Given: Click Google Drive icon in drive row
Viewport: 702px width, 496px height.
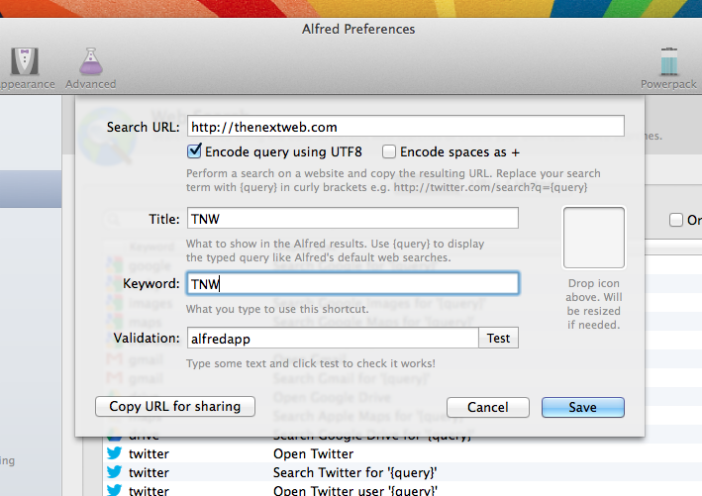Looking at the screenshot, I should coord(114,435).
